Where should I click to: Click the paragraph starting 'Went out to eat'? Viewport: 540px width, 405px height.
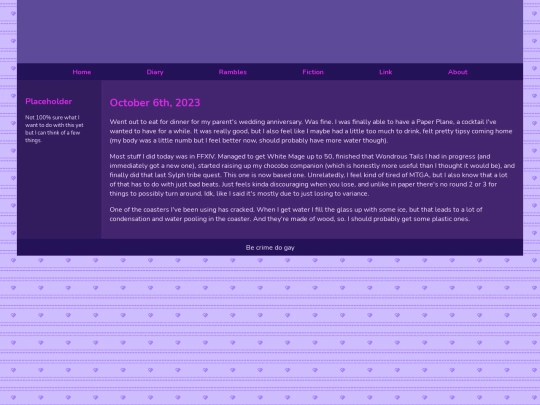(311, 131)
